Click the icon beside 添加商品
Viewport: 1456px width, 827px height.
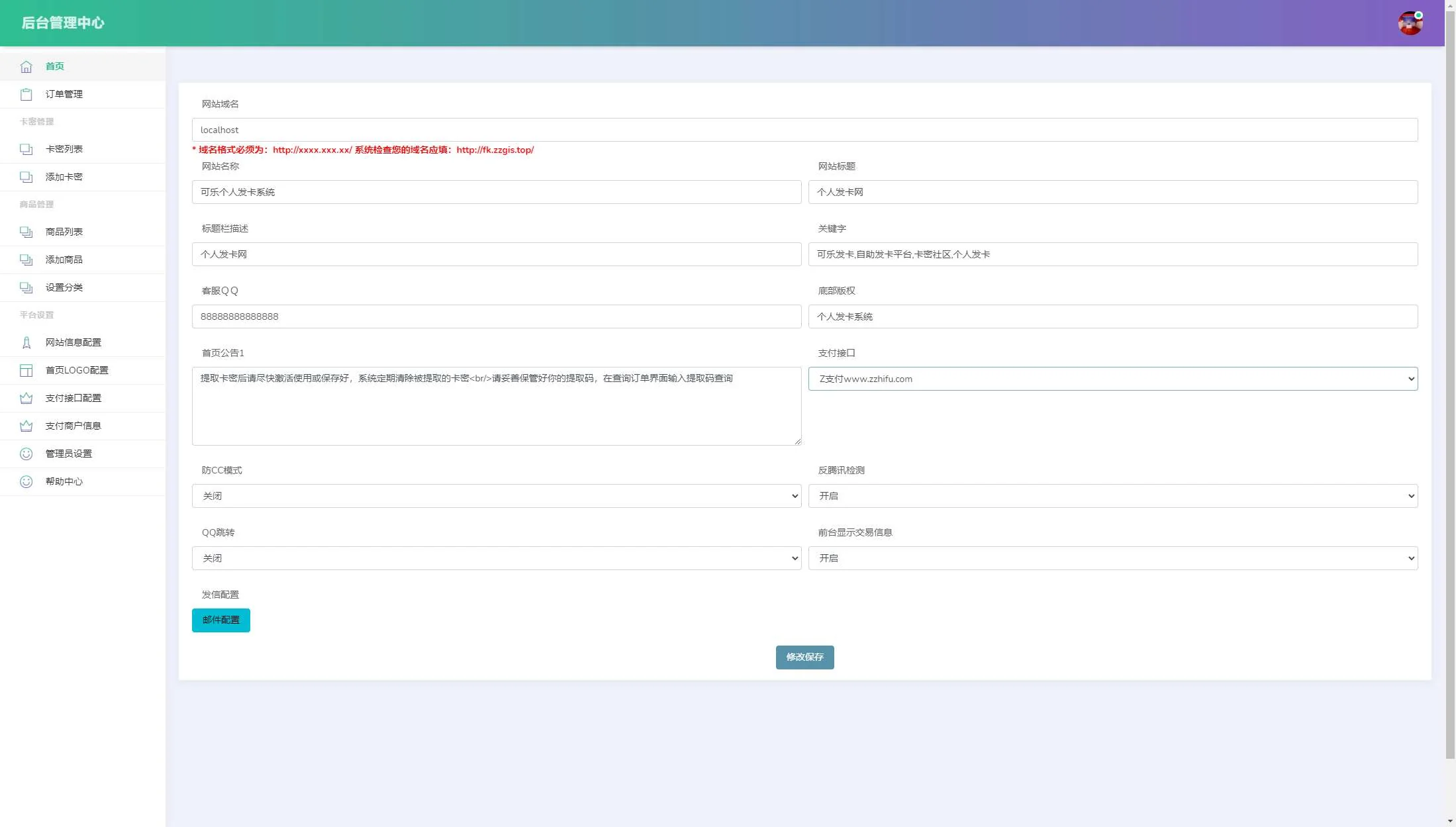[x=26, y=260]
